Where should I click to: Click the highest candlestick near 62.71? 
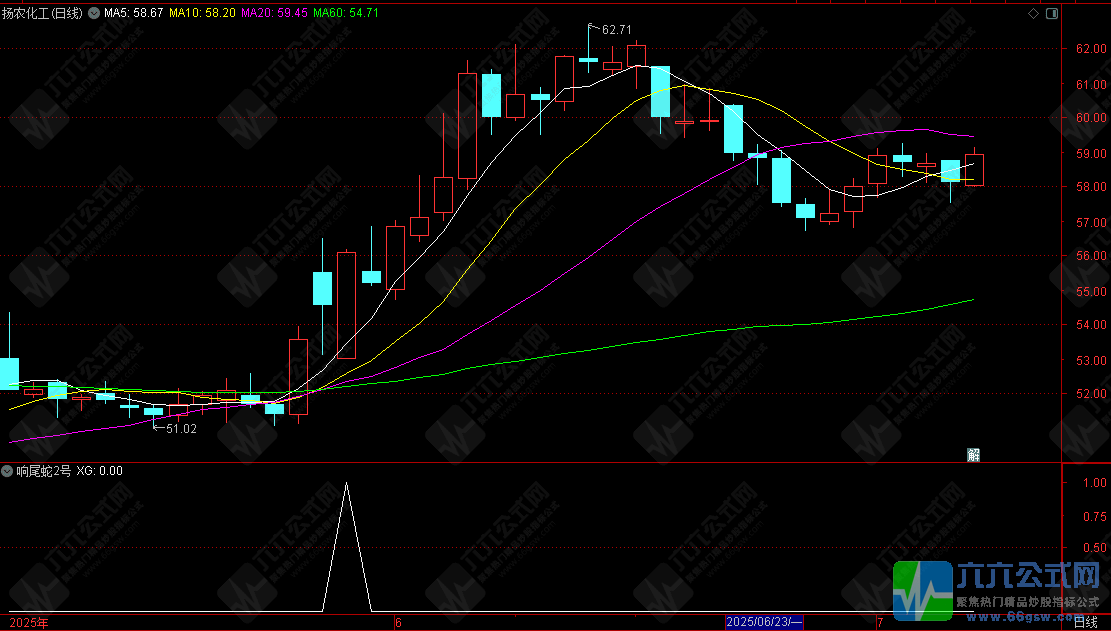(x=588, y=49)
